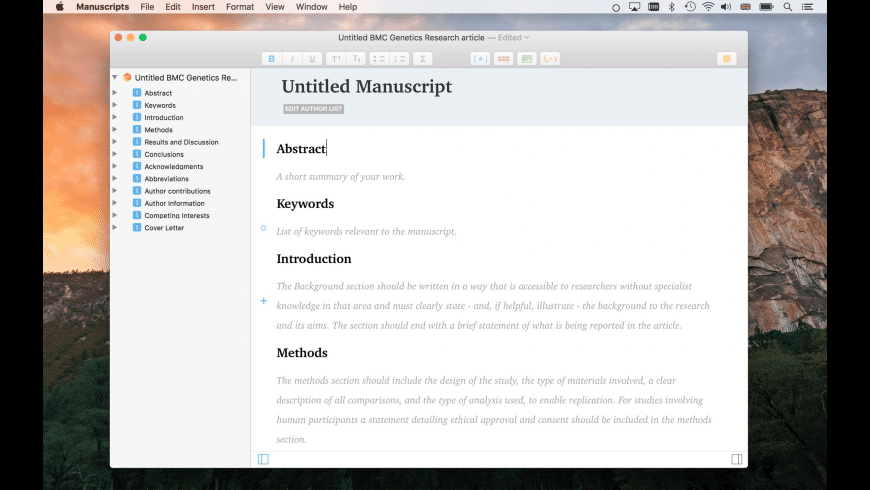This screenshot has width=870, height=490.
Task: Select Author contributions in the outline
Action: [178, 191]
